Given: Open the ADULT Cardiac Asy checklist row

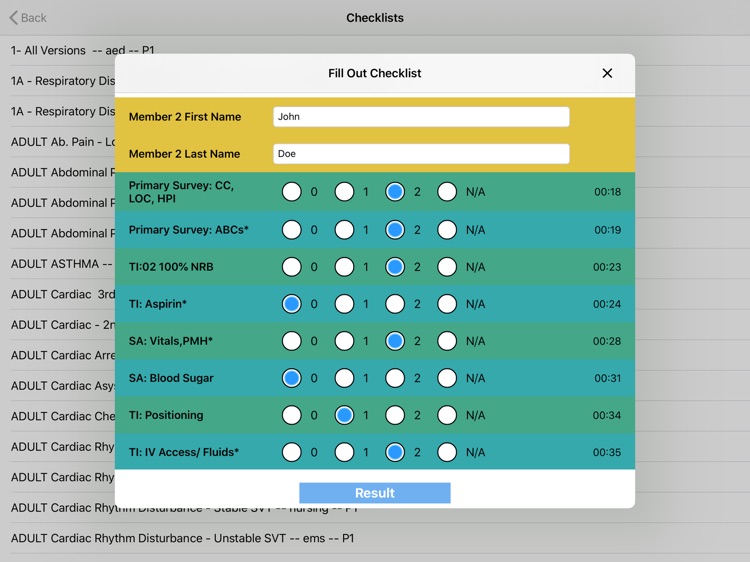Looking at the screenshot, I should [x=62, y=386].
